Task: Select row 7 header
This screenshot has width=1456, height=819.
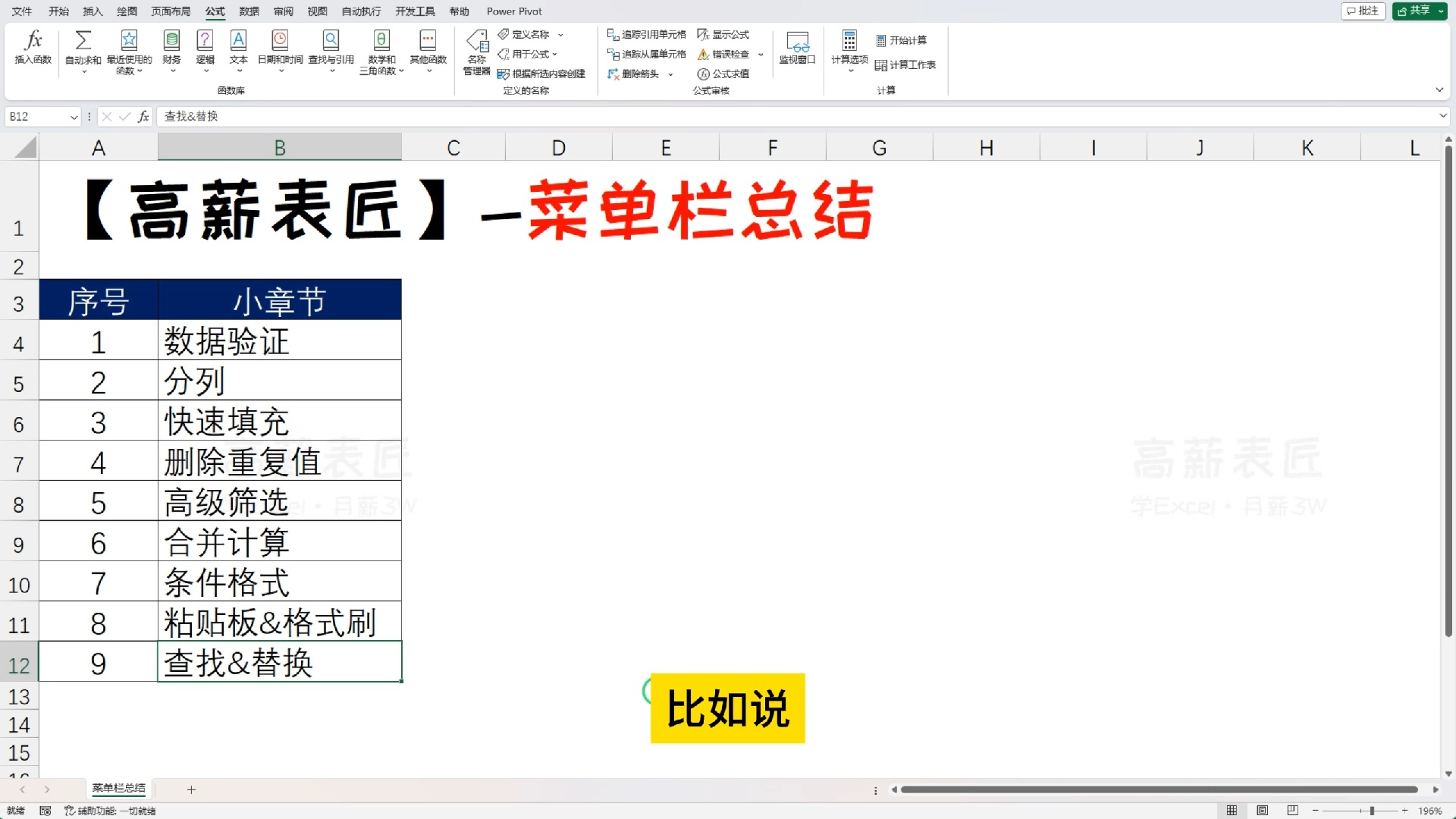Action: 19,463
